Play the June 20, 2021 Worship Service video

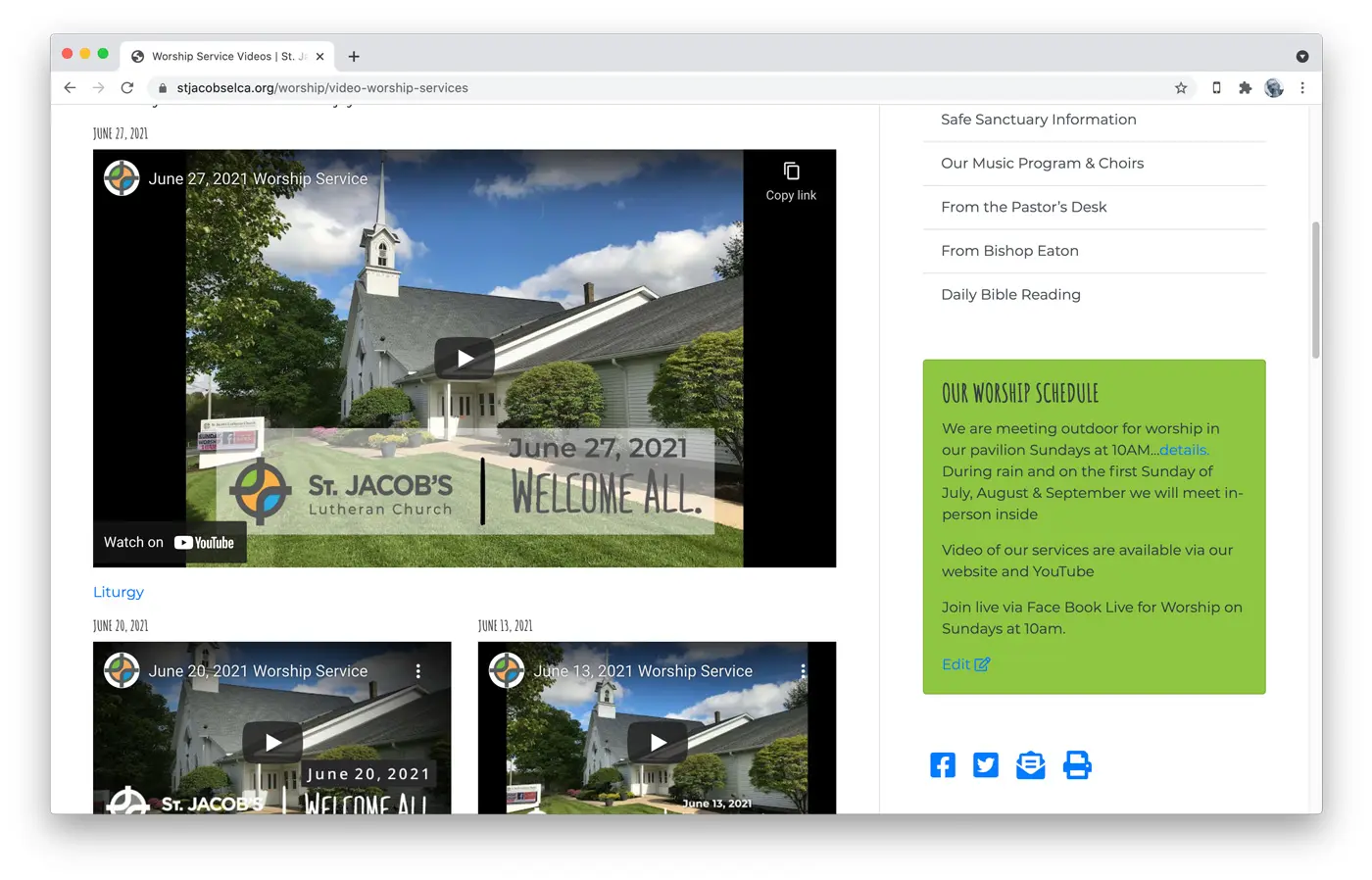(x=272, y=742)
